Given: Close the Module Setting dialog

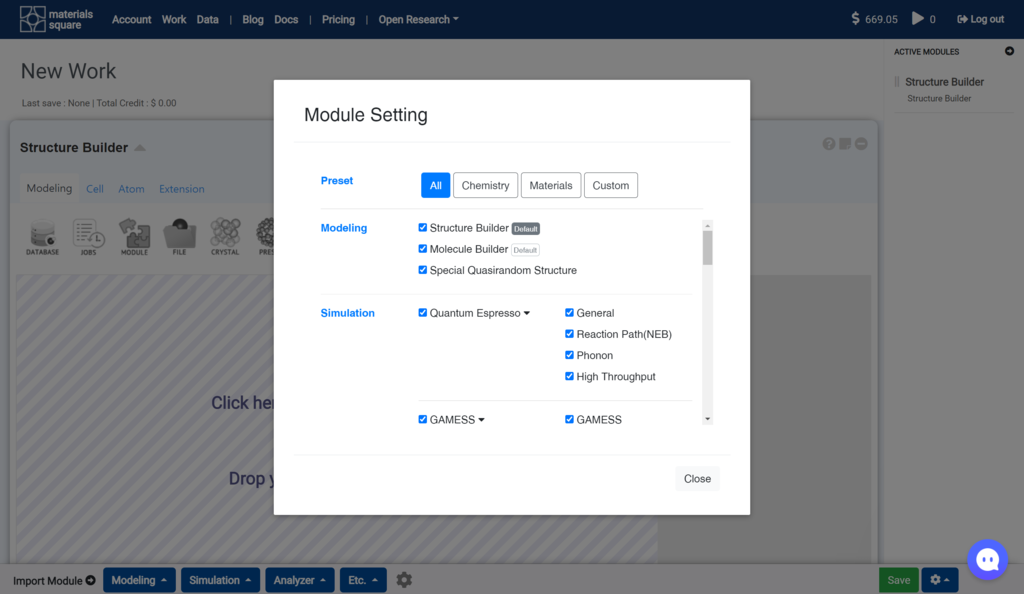Looking at the screenshot, I should coord(697,479).
